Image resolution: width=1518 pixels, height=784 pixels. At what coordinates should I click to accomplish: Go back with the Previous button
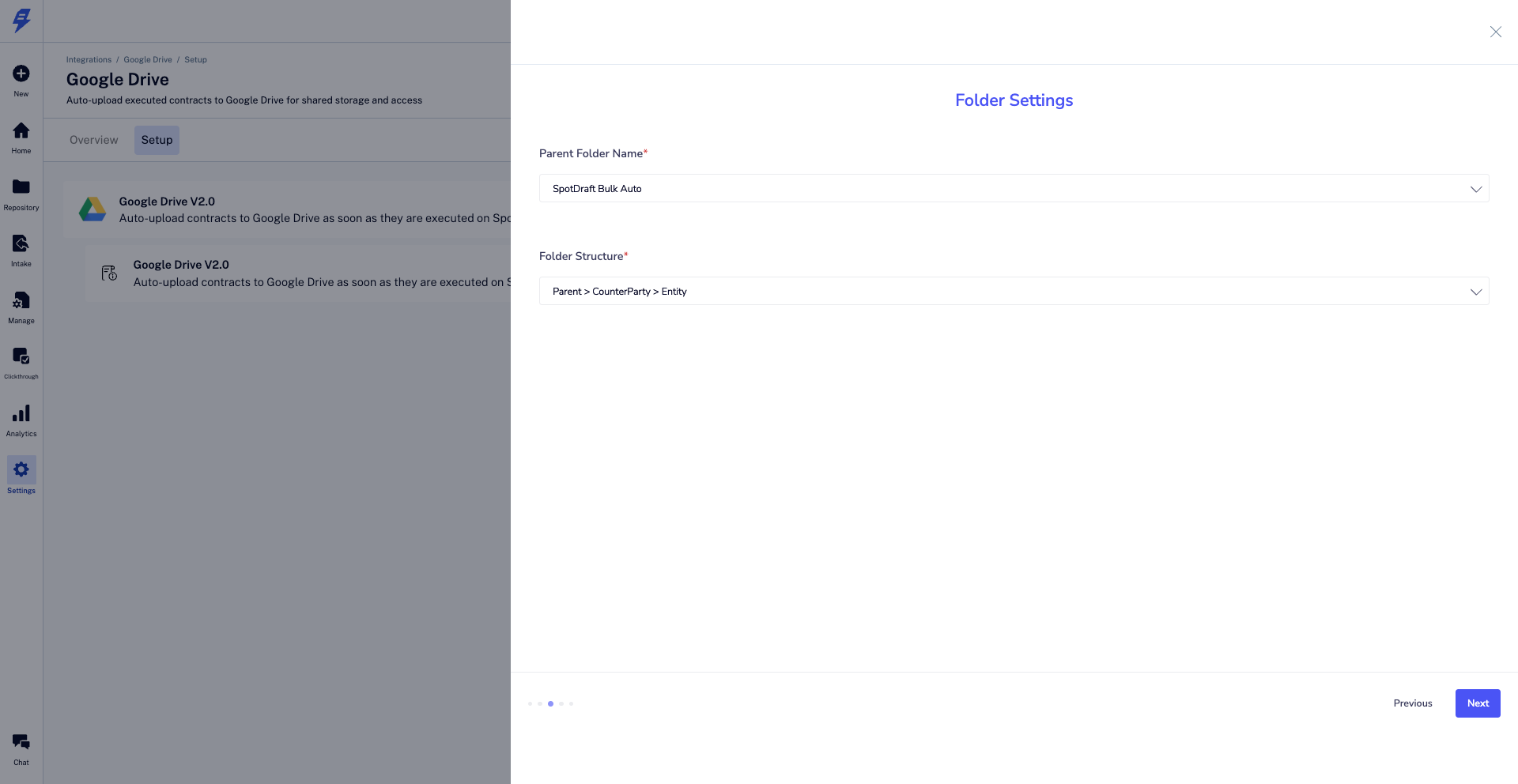1413,703
